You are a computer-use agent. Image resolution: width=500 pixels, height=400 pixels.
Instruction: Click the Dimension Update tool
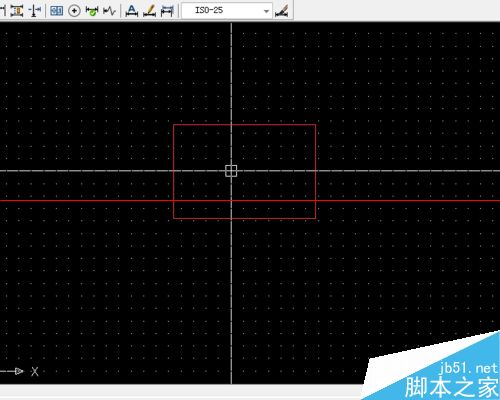coord(167,11)
